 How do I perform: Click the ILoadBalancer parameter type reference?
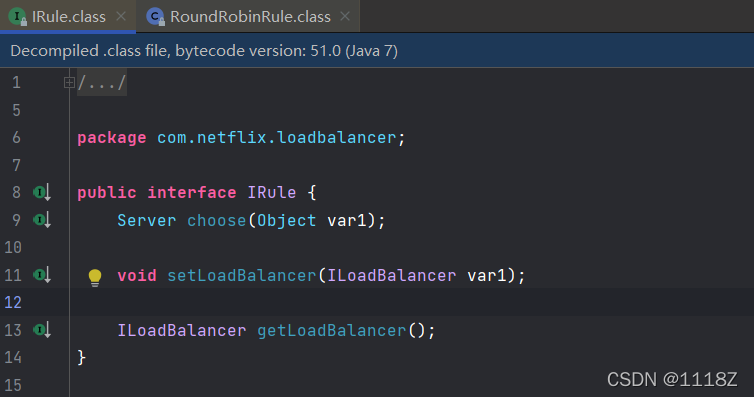point(391,275)
